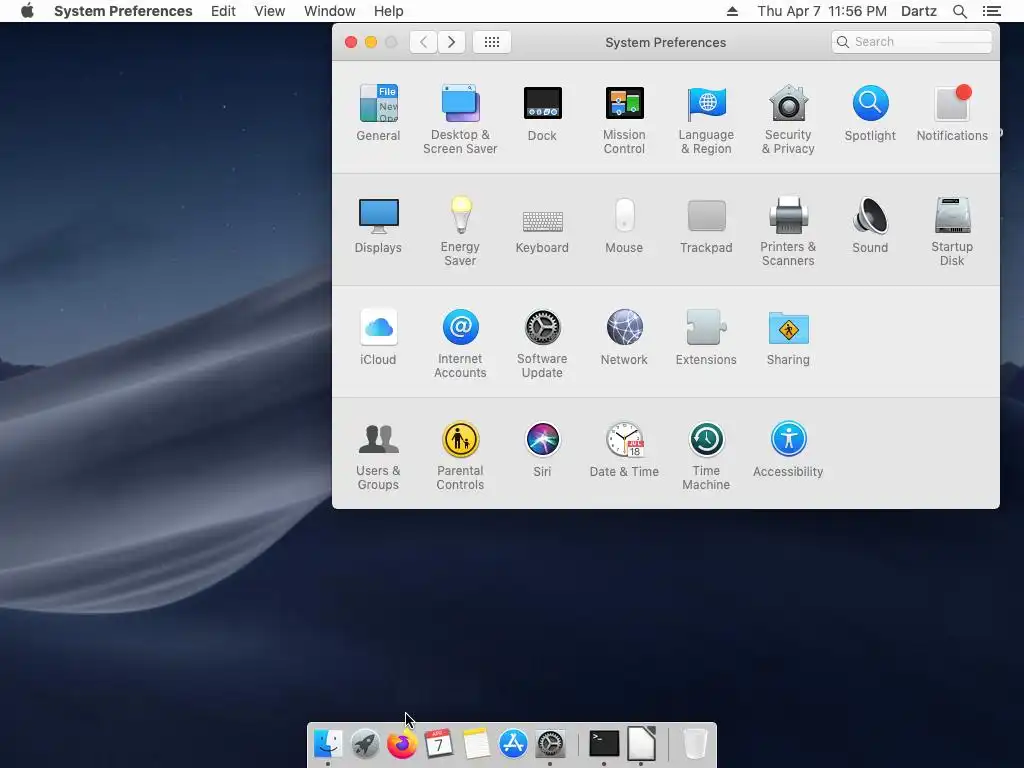
Task: Open Launchpad from the Dock
Action: pos(364,743)
